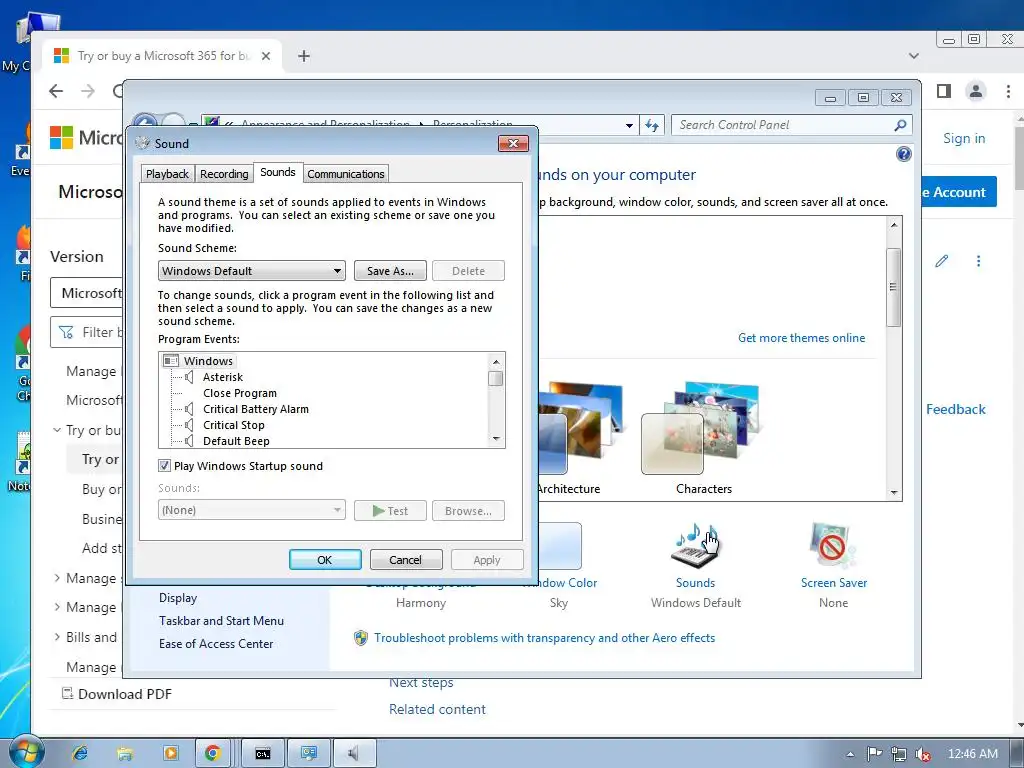This screenshot has width=1024, height=768.
Task: Open the Display link
Action: point(178,598)
